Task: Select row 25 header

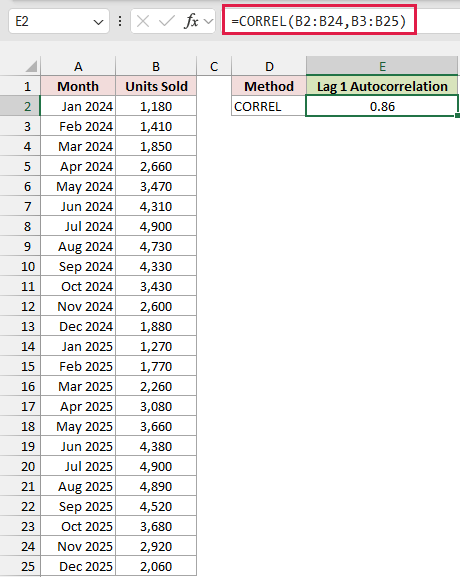Action: [20, 566]
